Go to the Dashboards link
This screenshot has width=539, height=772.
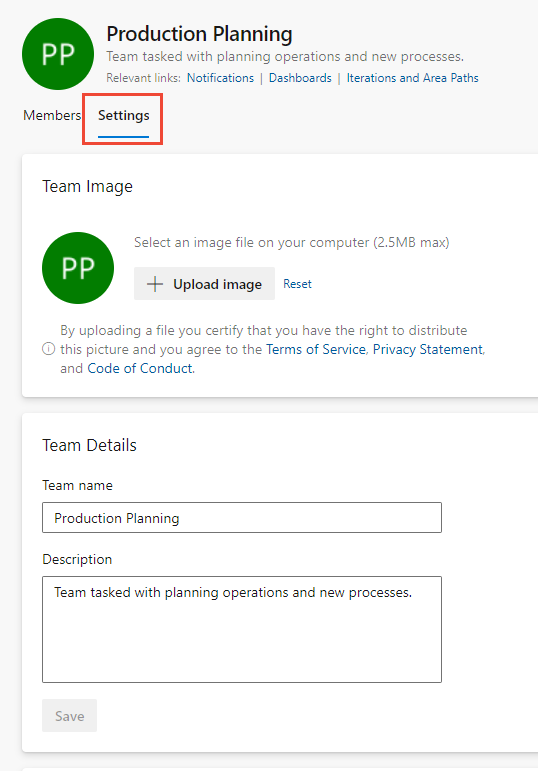point(300,78)
